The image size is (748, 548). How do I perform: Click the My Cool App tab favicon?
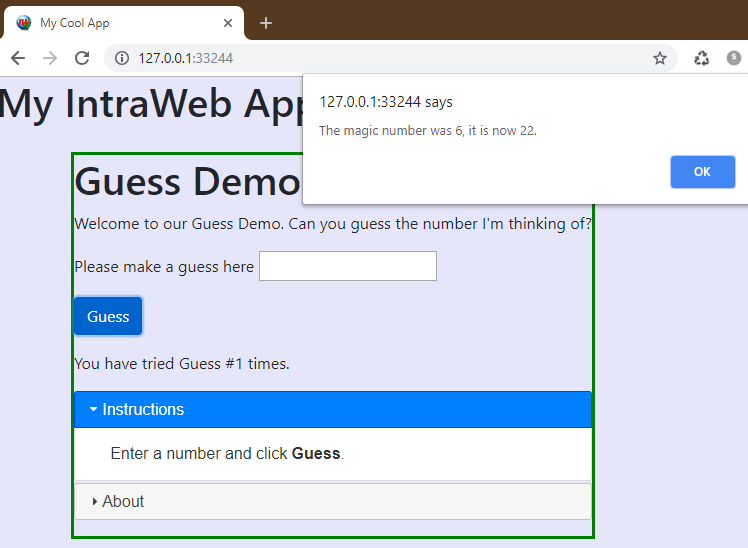24,23
